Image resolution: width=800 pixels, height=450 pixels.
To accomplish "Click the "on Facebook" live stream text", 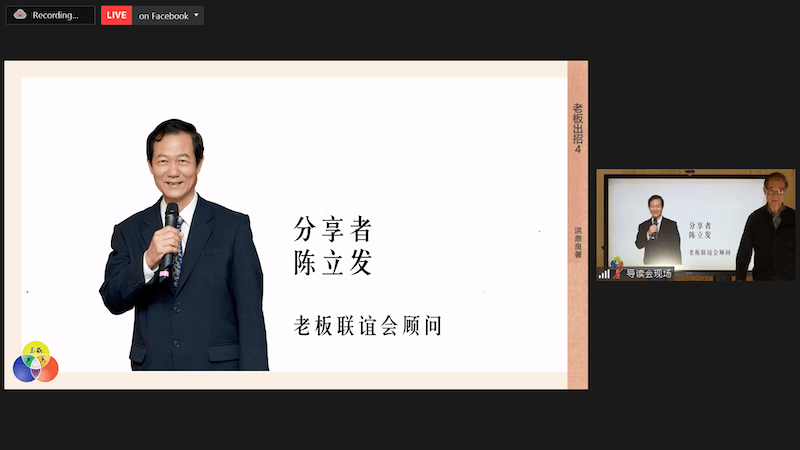I will point(163,16).
